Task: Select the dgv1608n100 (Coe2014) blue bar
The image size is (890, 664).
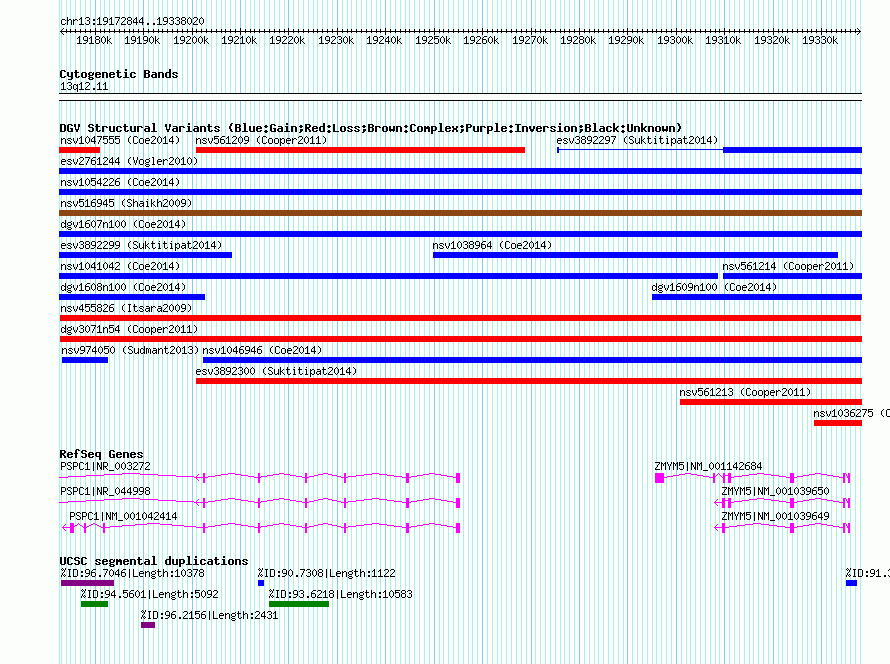Action: point(132,297)
